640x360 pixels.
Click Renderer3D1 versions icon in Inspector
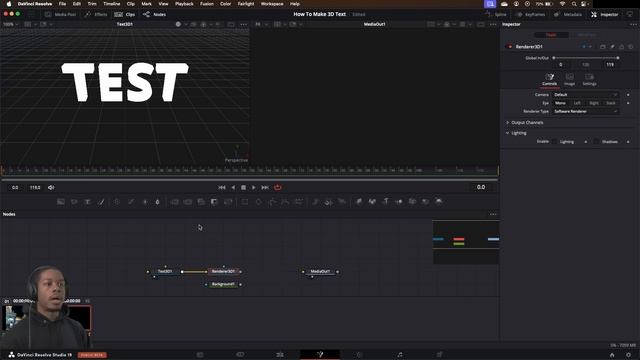602,47
